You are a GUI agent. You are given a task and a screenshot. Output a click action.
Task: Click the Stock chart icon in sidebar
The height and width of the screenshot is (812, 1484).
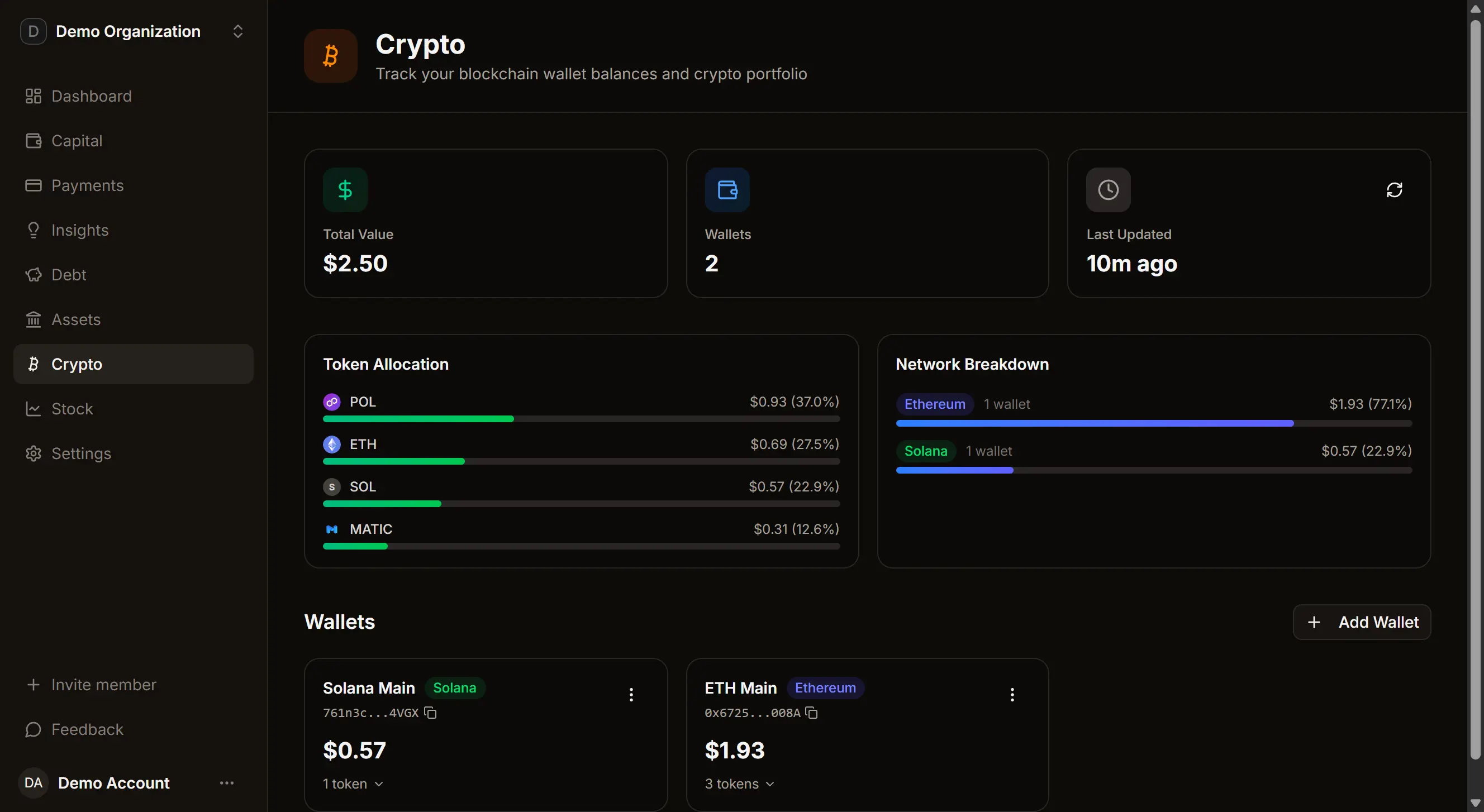(x=34, y=409)
